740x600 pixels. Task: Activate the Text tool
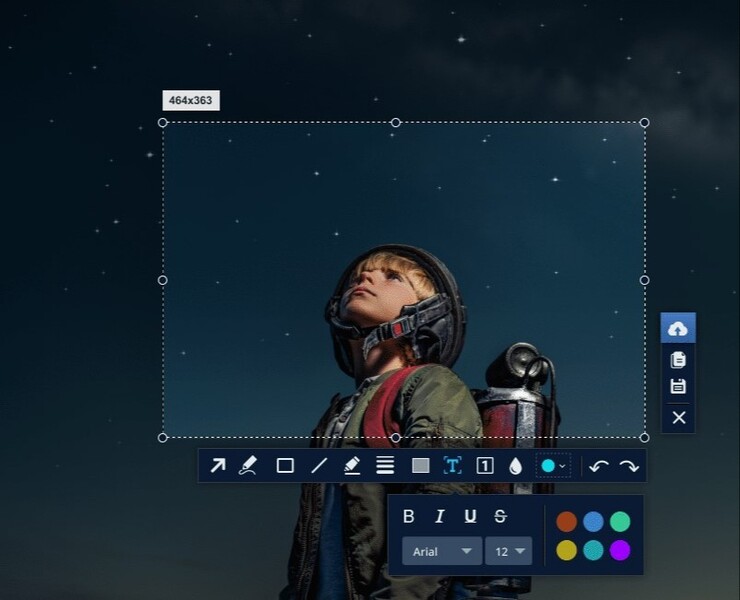[x=452, y=466]
